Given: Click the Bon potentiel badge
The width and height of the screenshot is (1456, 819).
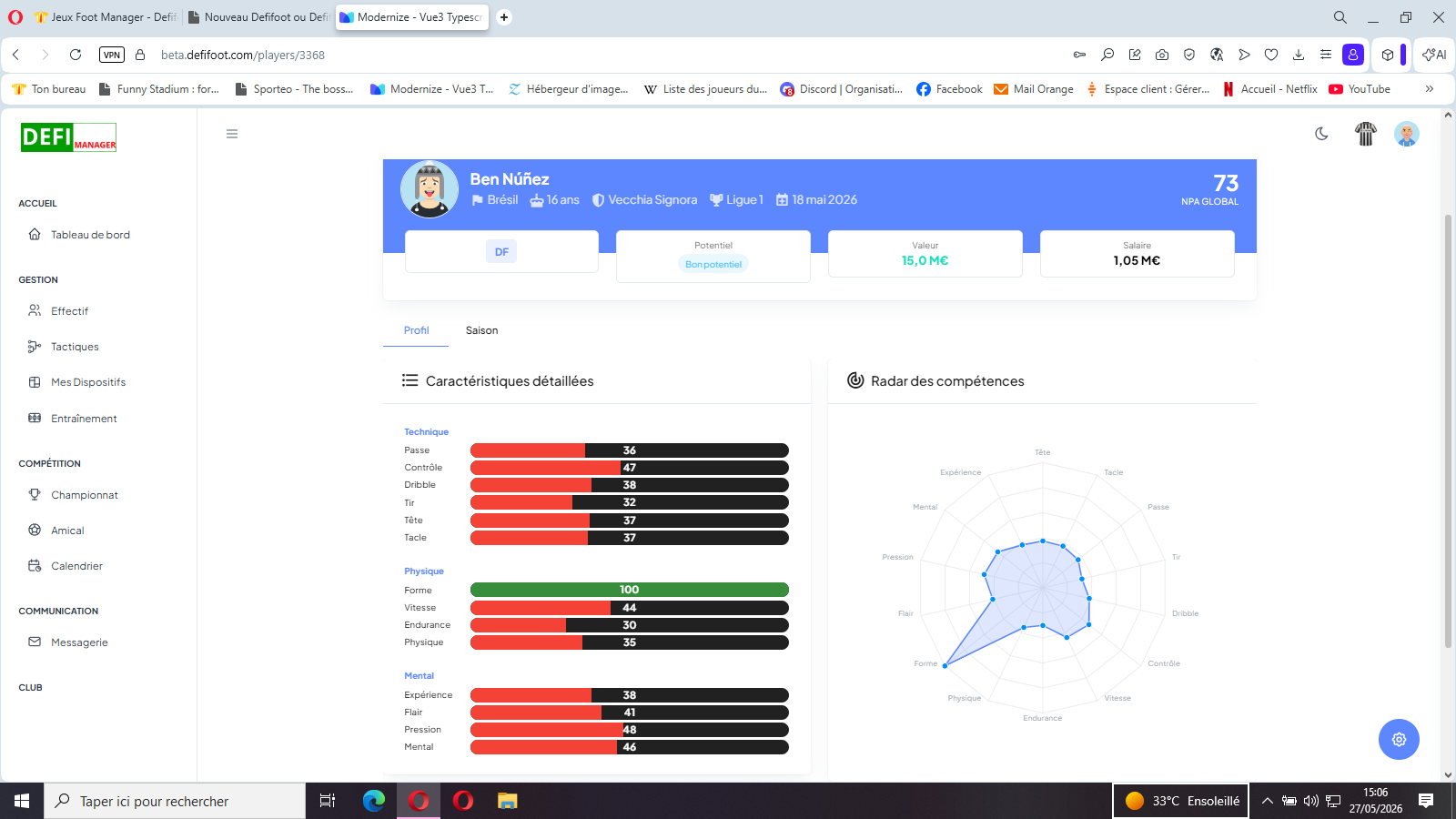Looking at the screenshot, I should tap(713, 264).
